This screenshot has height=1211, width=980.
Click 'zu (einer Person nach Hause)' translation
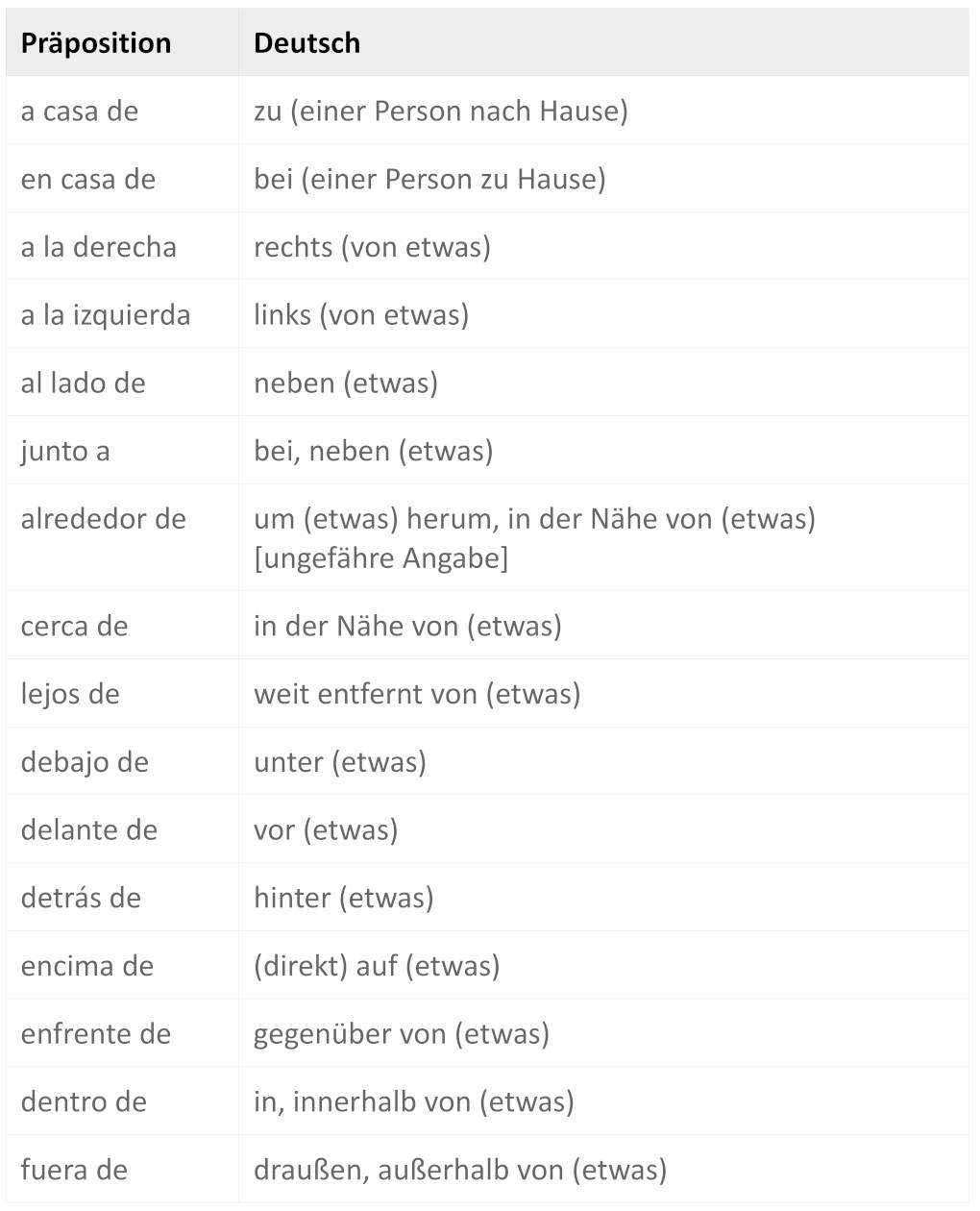point(441,111)
